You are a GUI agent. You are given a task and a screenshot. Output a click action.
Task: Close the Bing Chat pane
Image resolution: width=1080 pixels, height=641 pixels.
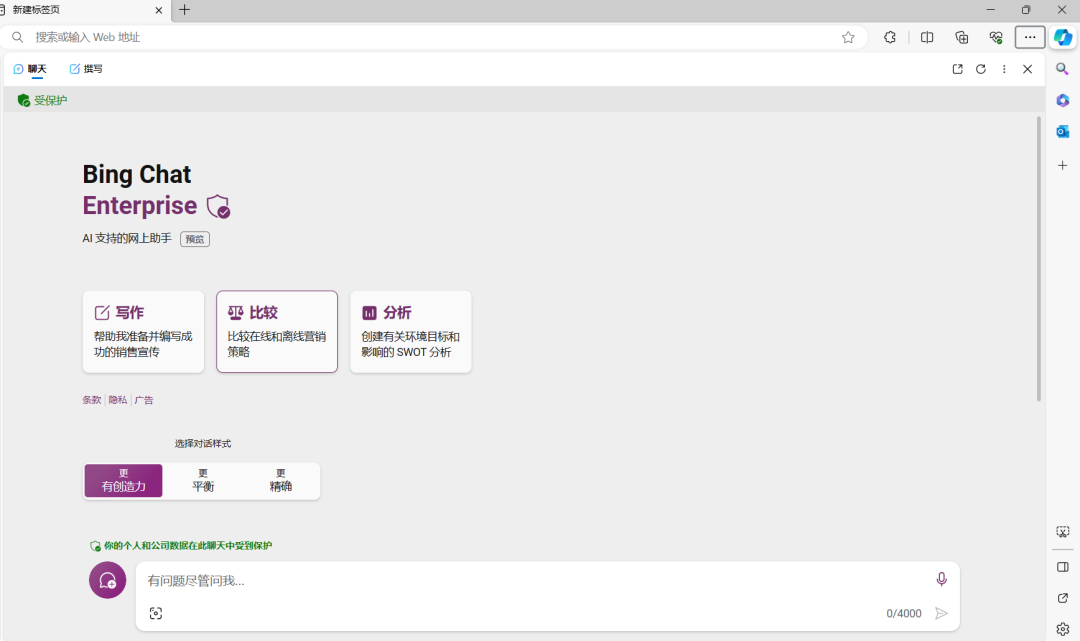pos(1028,69)
